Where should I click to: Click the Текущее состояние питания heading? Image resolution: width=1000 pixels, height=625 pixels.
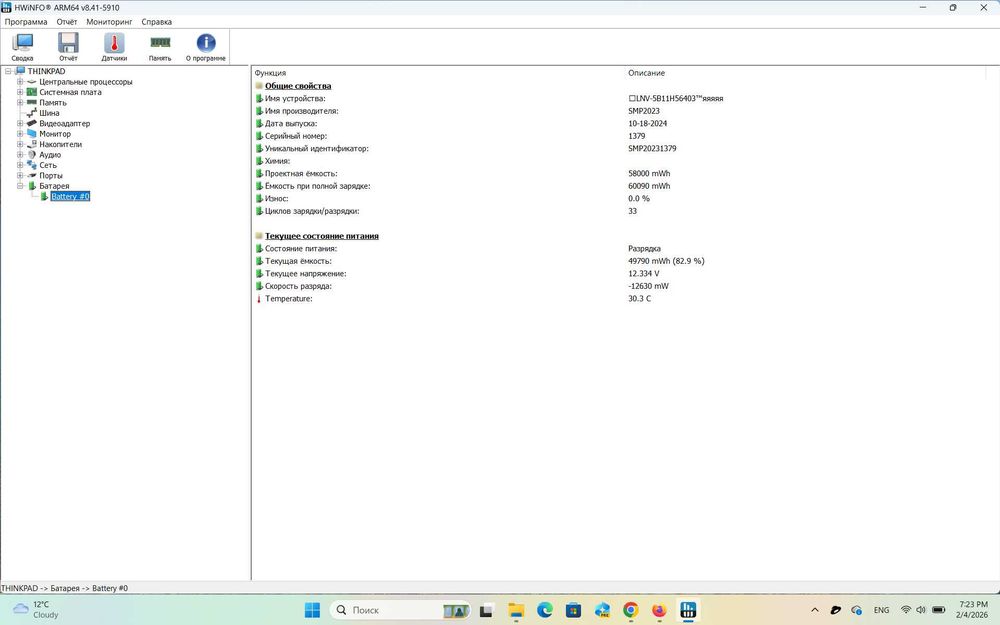(321, 236)
